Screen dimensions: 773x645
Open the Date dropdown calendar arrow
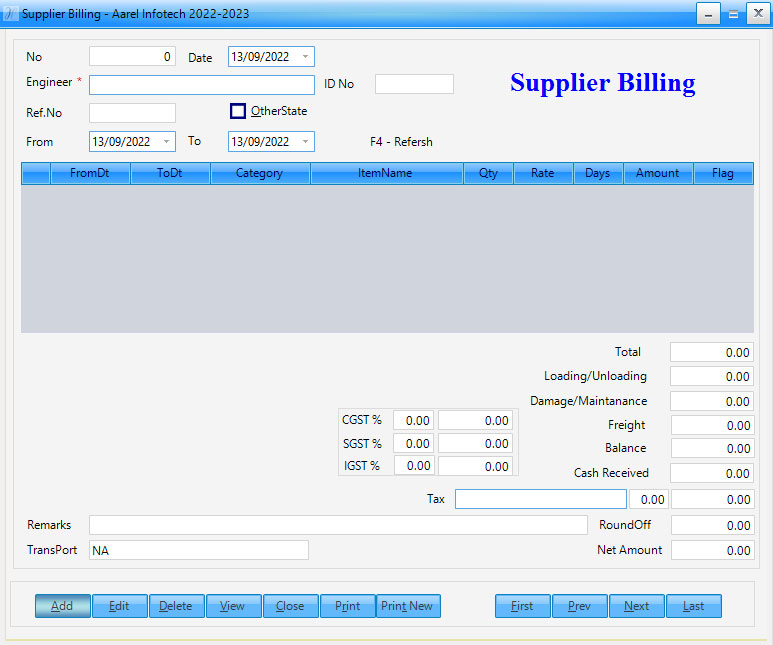(305, 57)
